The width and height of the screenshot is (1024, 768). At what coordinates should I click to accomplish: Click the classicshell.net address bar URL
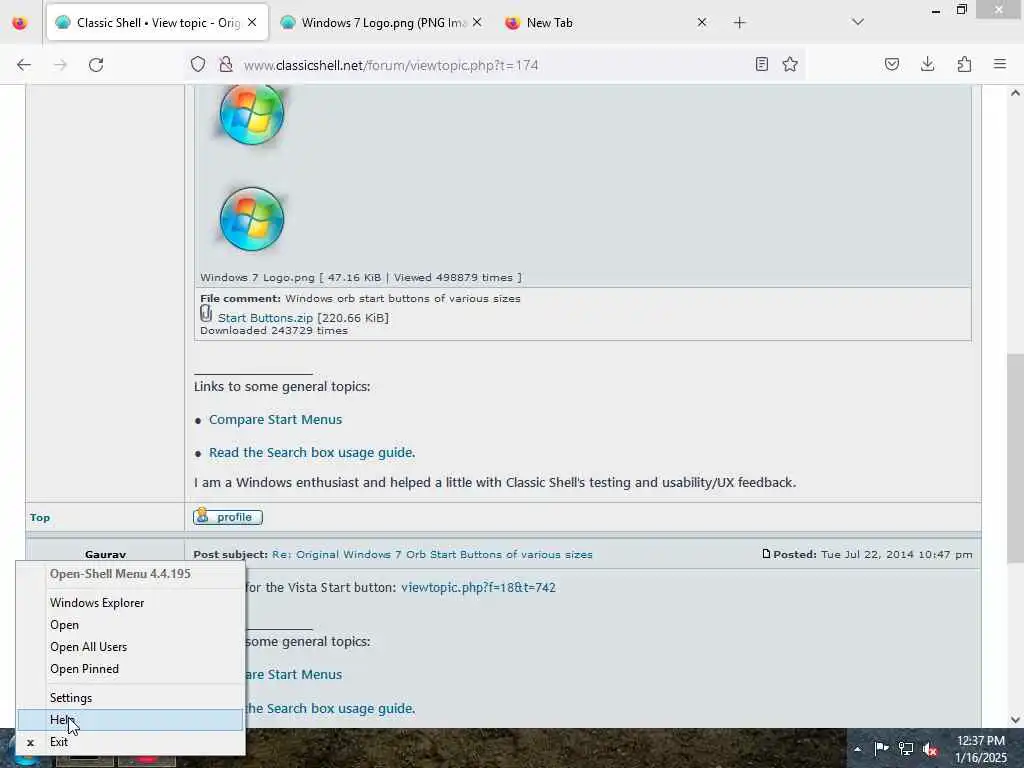pos(391,65)
